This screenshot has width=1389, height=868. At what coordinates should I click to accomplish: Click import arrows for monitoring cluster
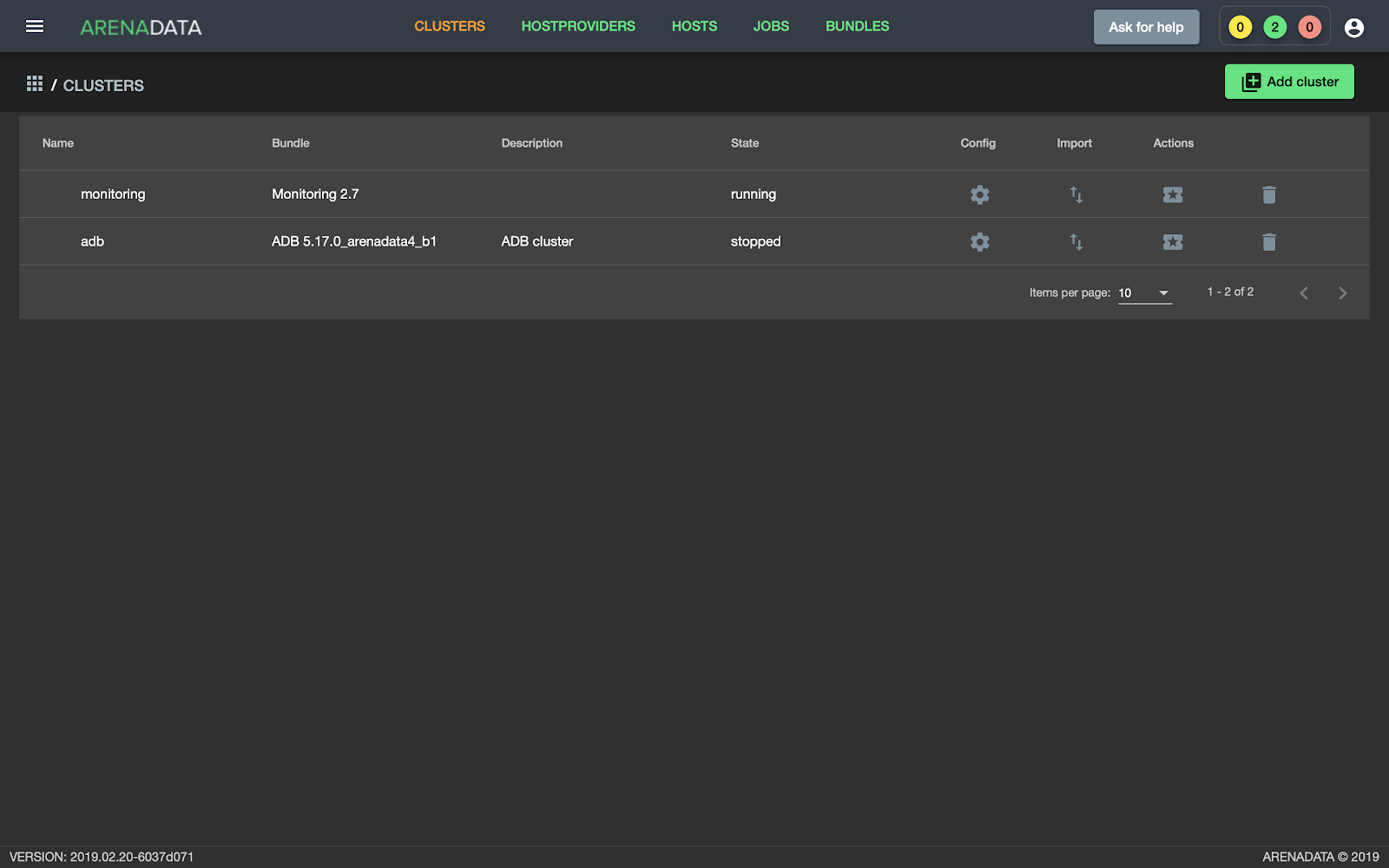click(1076, 194)
